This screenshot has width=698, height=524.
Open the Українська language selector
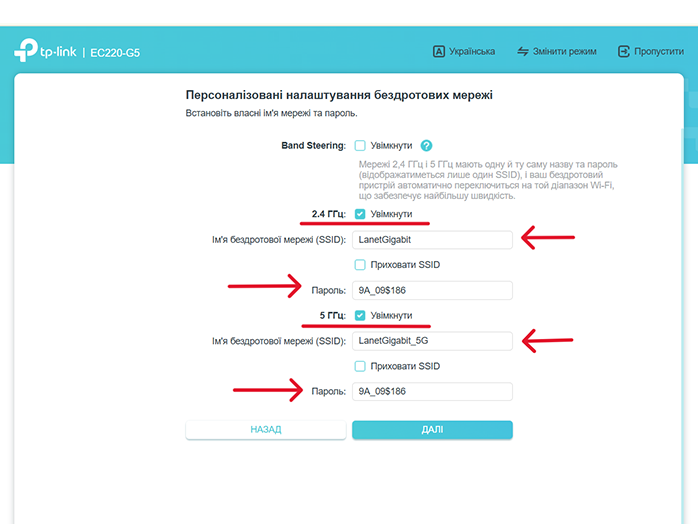pyautogui.click(x=464, y=52)
